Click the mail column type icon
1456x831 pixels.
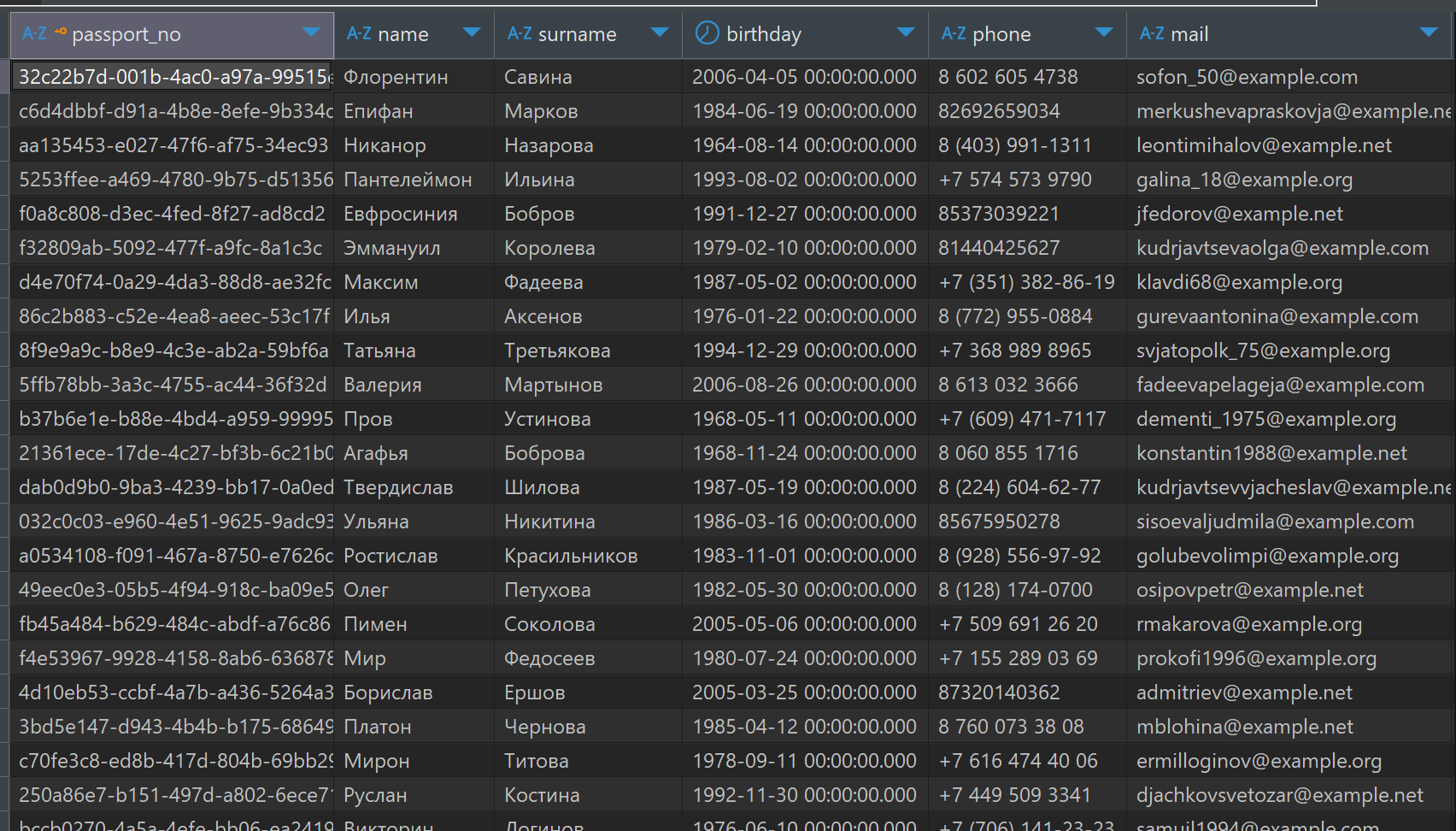[x=1152, y=33]
